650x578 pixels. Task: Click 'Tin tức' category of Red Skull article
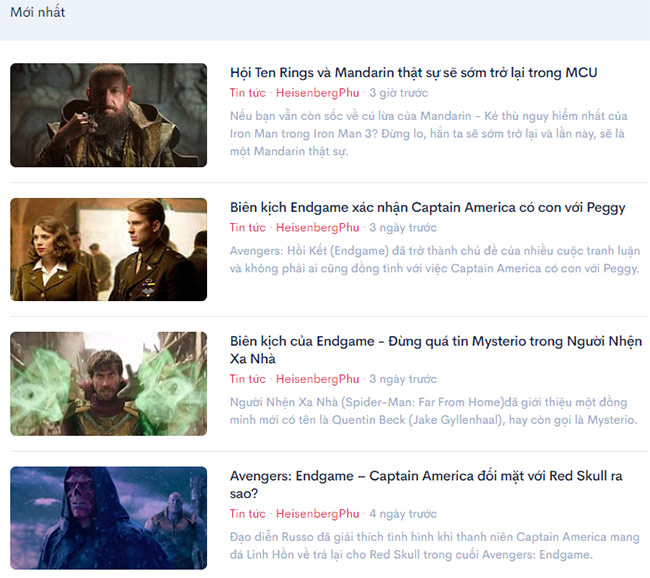tap(247, 513)
